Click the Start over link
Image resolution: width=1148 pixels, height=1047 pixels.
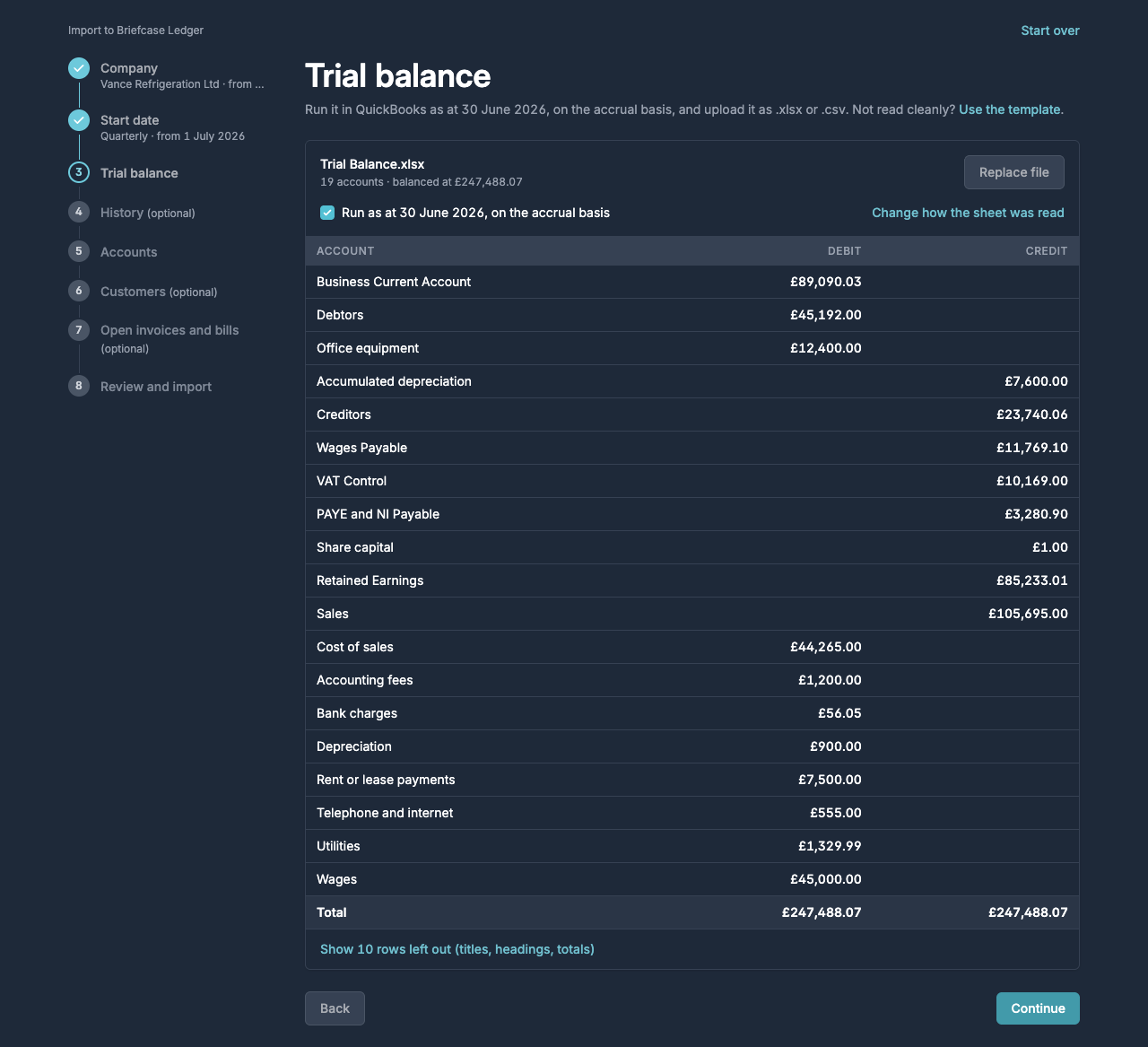click(x=1050, y=31)
